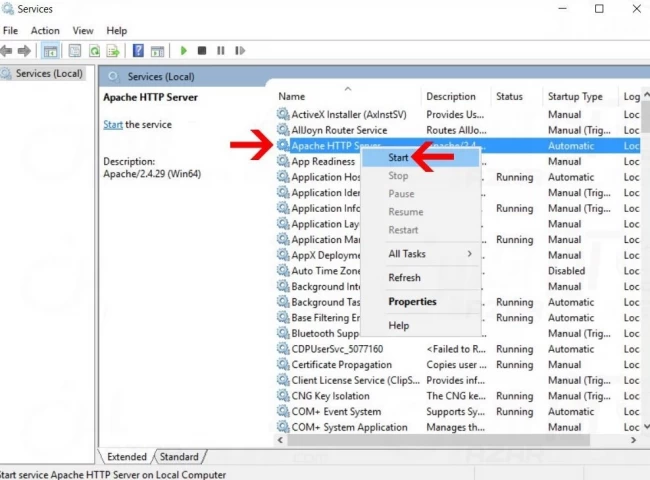
Task: Select the CNG Key Isolation service row
Action: pos(458,396)
